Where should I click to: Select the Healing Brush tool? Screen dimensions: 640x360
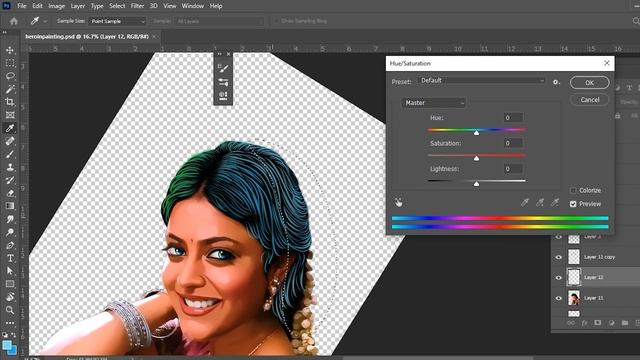10,141
